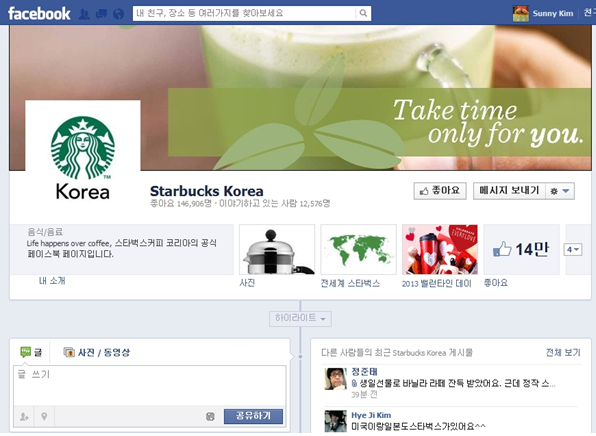Open the coffee press 사진 thumbnail
596x436 pixels.
[277, 249]
